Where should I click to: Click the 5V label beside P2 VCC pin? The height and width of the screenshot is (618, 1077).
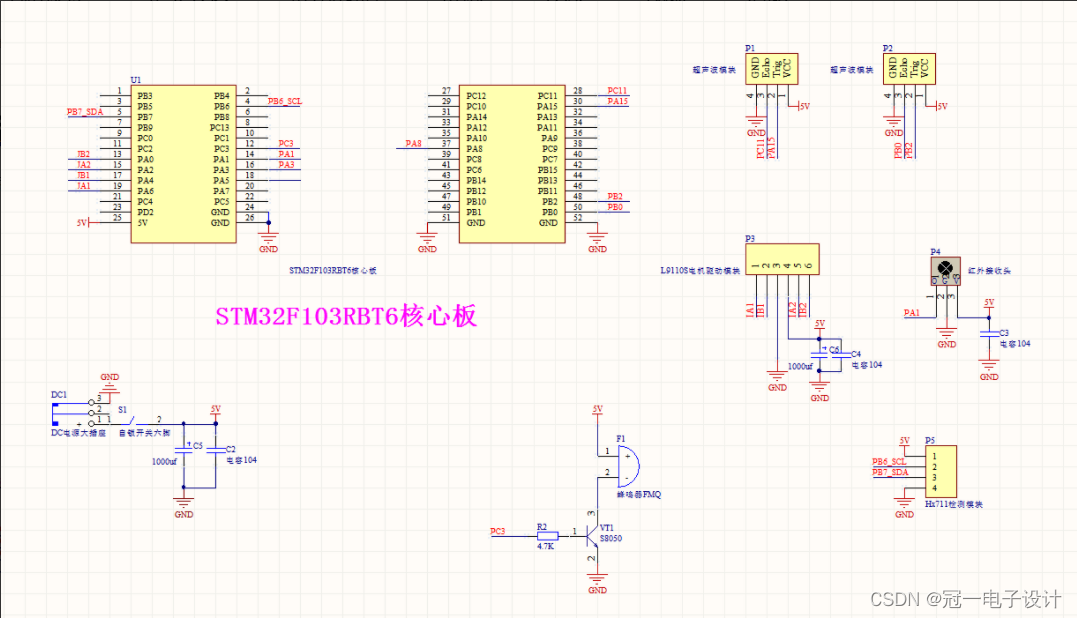tap(942, 106)
